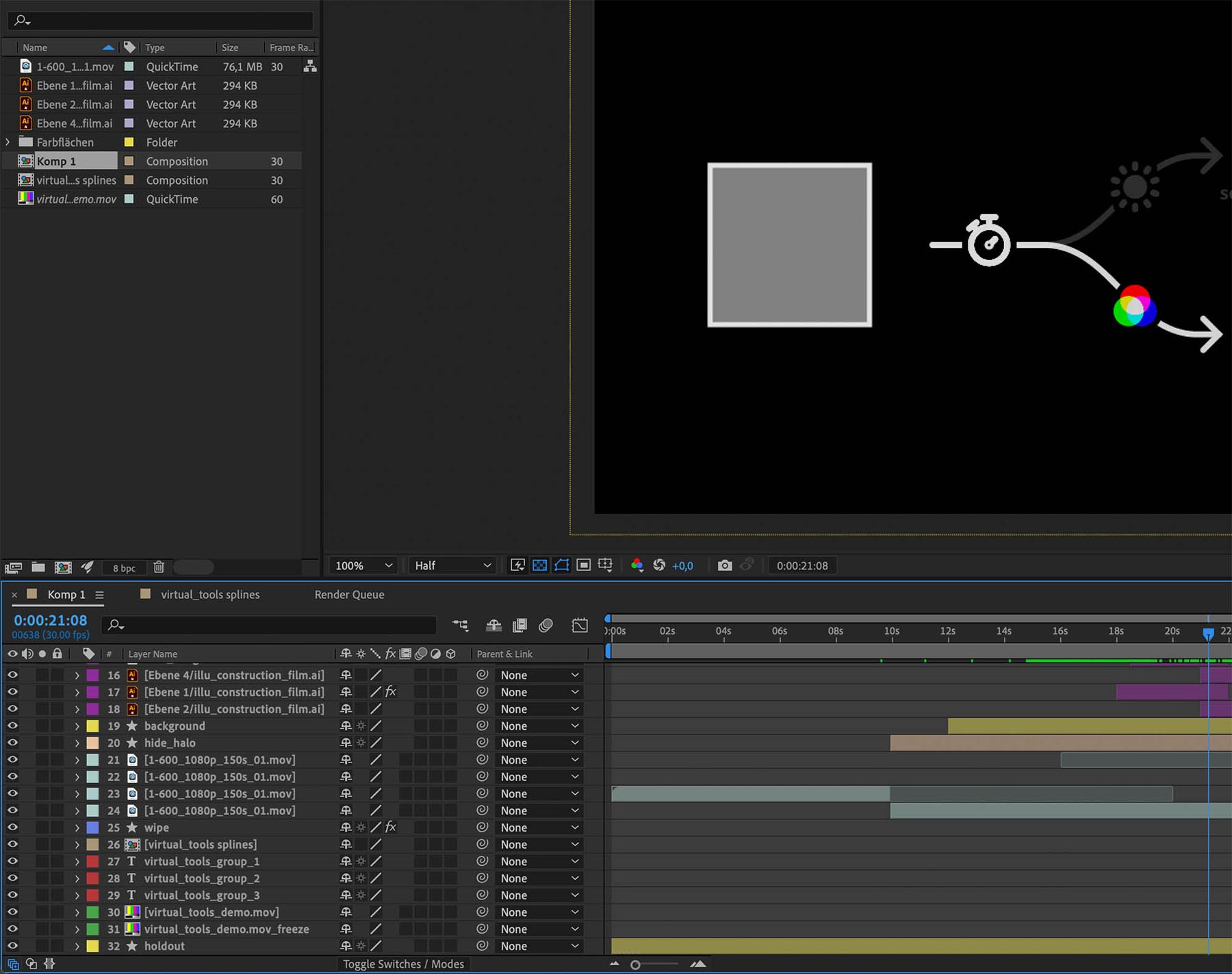
Task: Create a new folder in project panel
Action: coord(38,567)
